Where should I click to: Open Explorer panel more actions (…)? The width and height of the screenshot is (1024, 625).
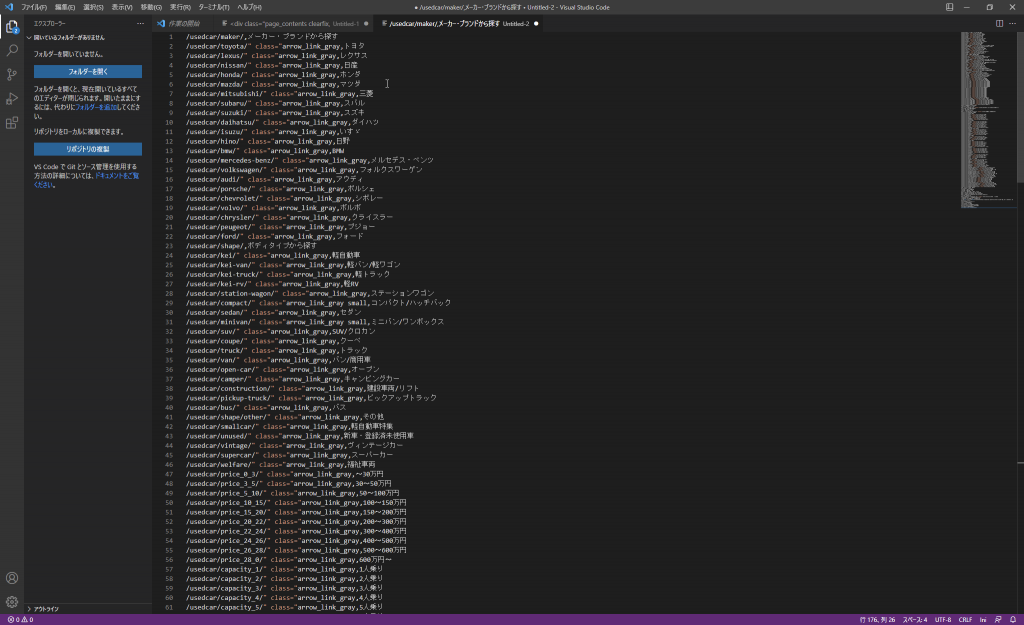click(140, 24)
